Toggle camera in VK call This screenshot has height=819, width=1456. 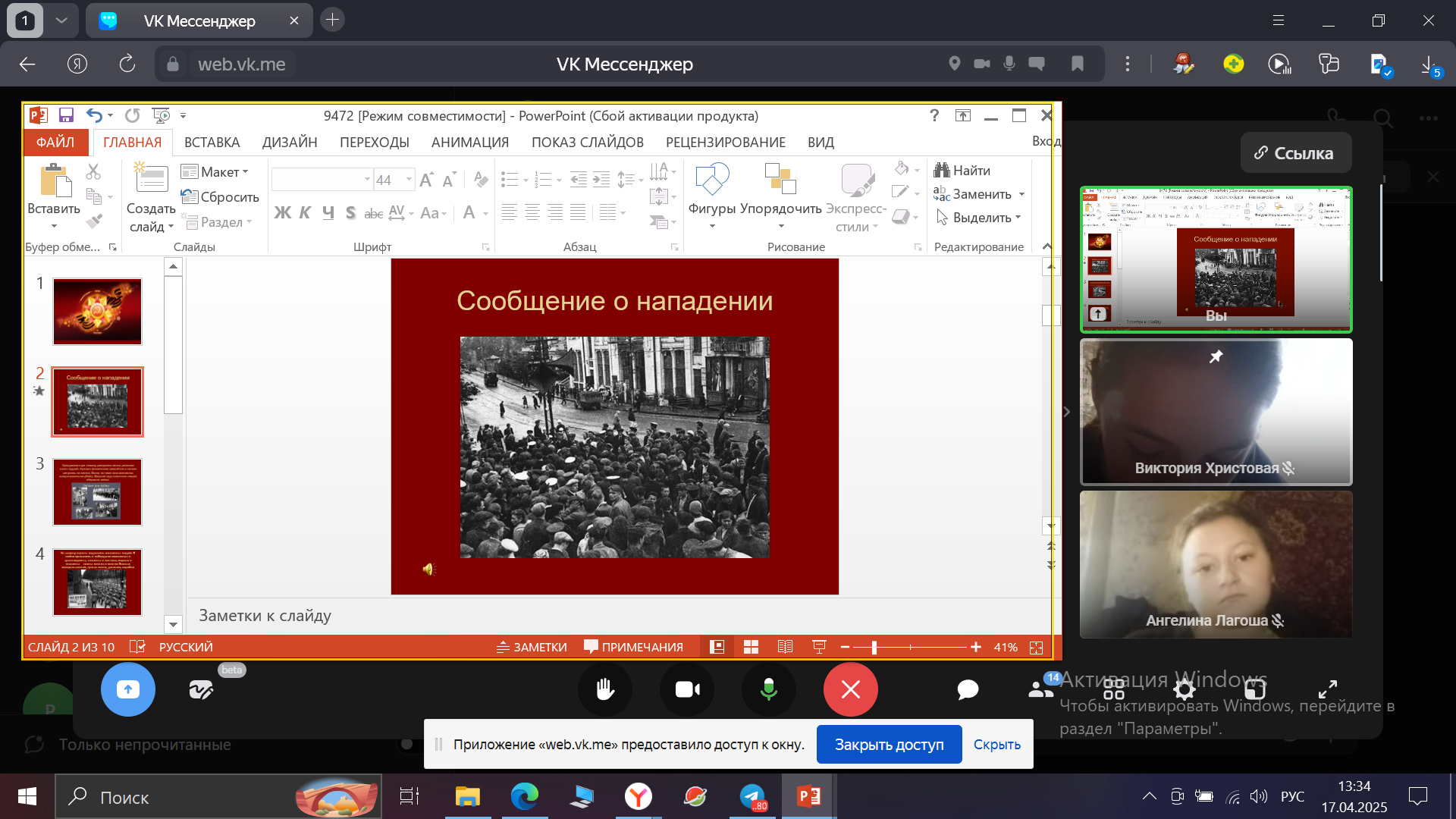[x=687, y=689]
